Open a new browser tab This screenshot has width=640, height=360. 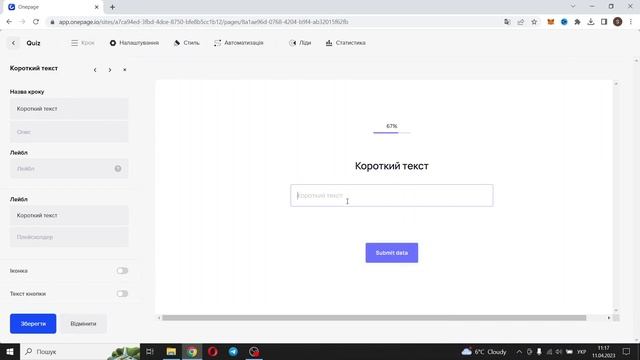[x=112, y=7]
